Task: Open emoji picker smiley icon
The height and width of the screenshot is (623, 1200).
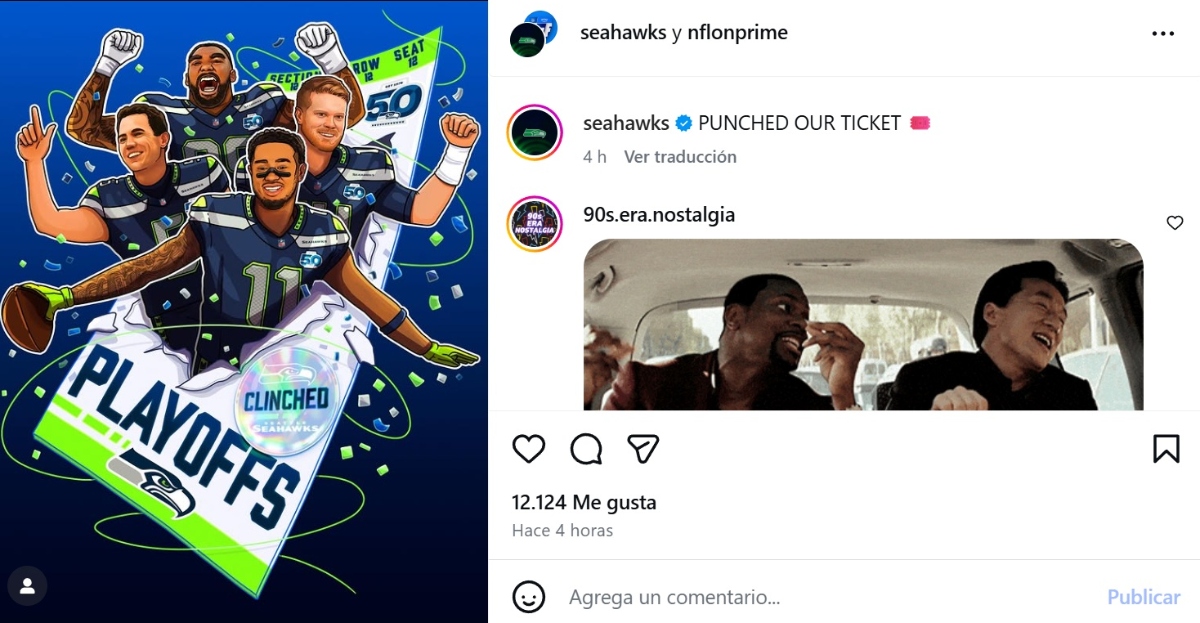Action: click(x=529, y=597)
